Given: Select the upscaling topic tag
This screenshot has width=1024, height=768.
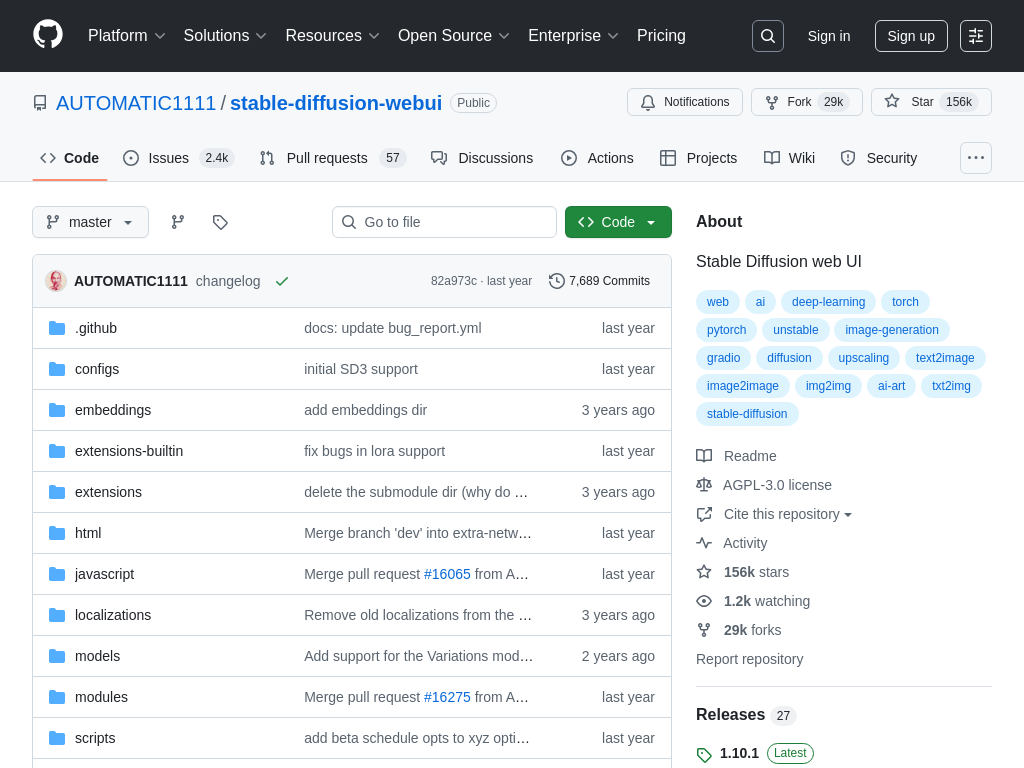Looking at the screenshot, I should [863, 358].
